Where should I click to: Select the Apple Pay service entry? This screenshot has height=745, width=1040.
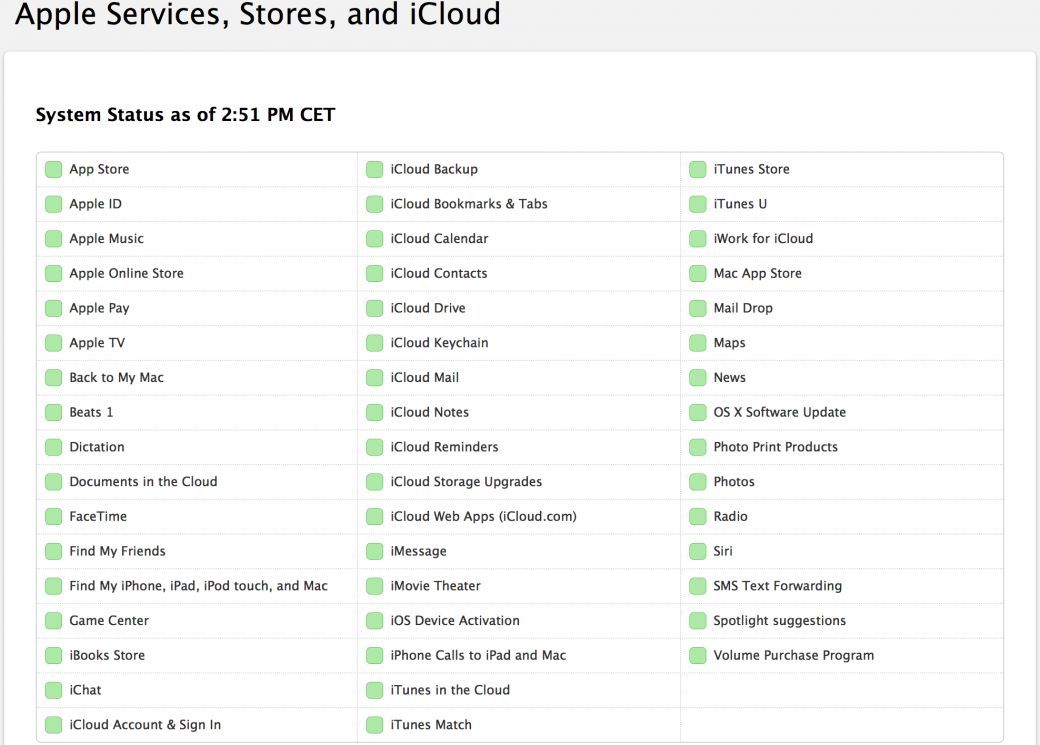[99, 308]
